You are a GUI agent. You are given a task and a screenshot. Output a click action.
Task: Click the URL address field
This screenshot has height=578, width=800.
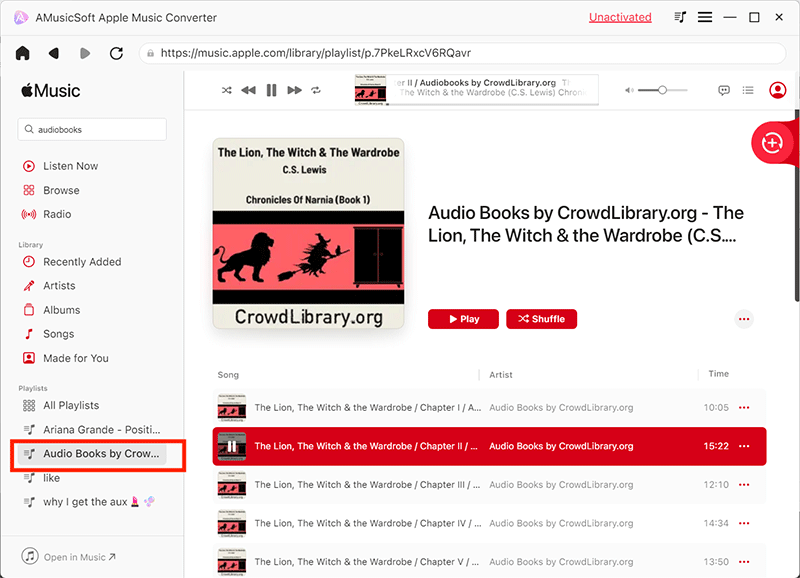(x=462, y=53)
